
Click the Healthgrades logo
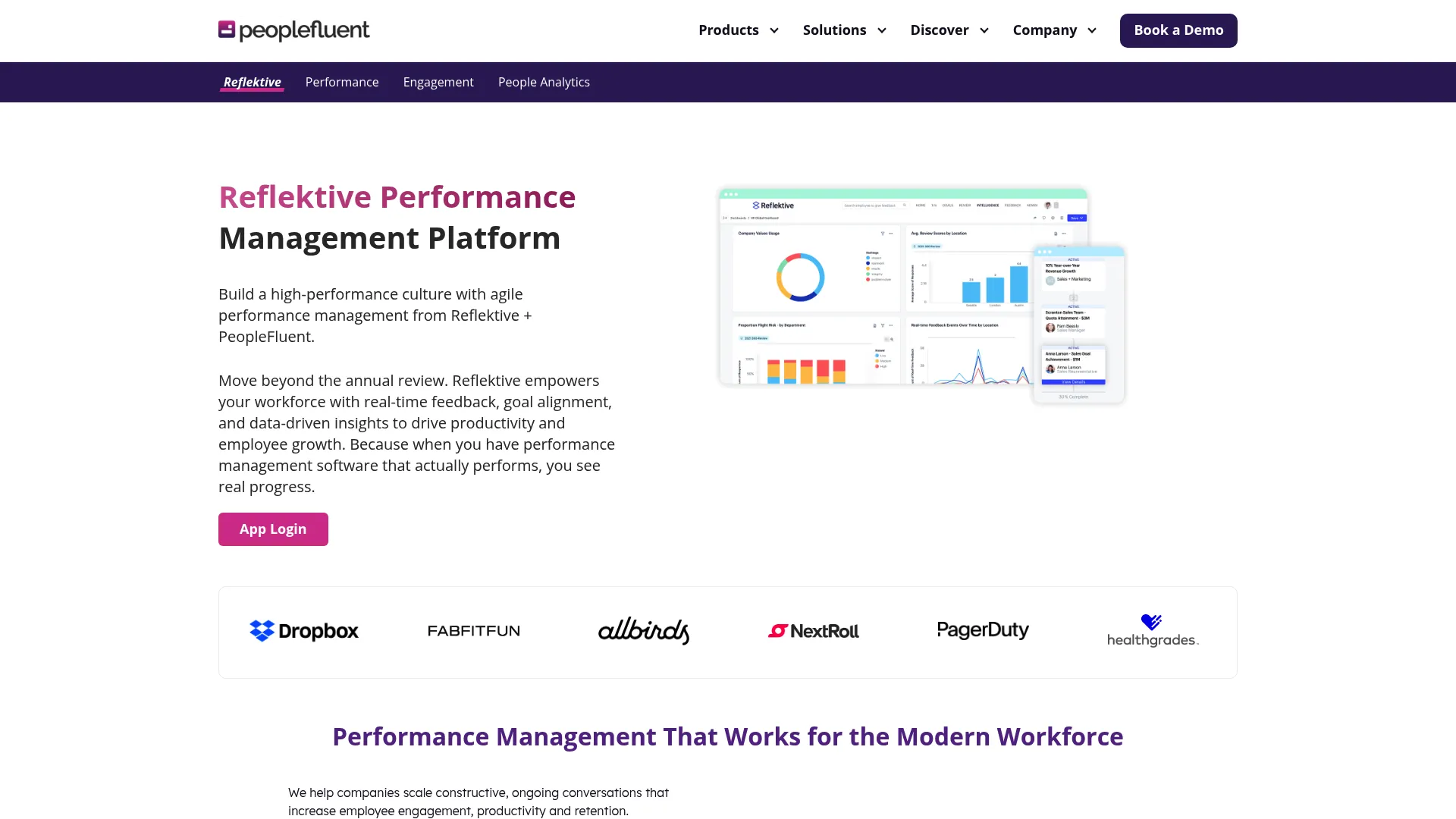[x=1153, y=631]
